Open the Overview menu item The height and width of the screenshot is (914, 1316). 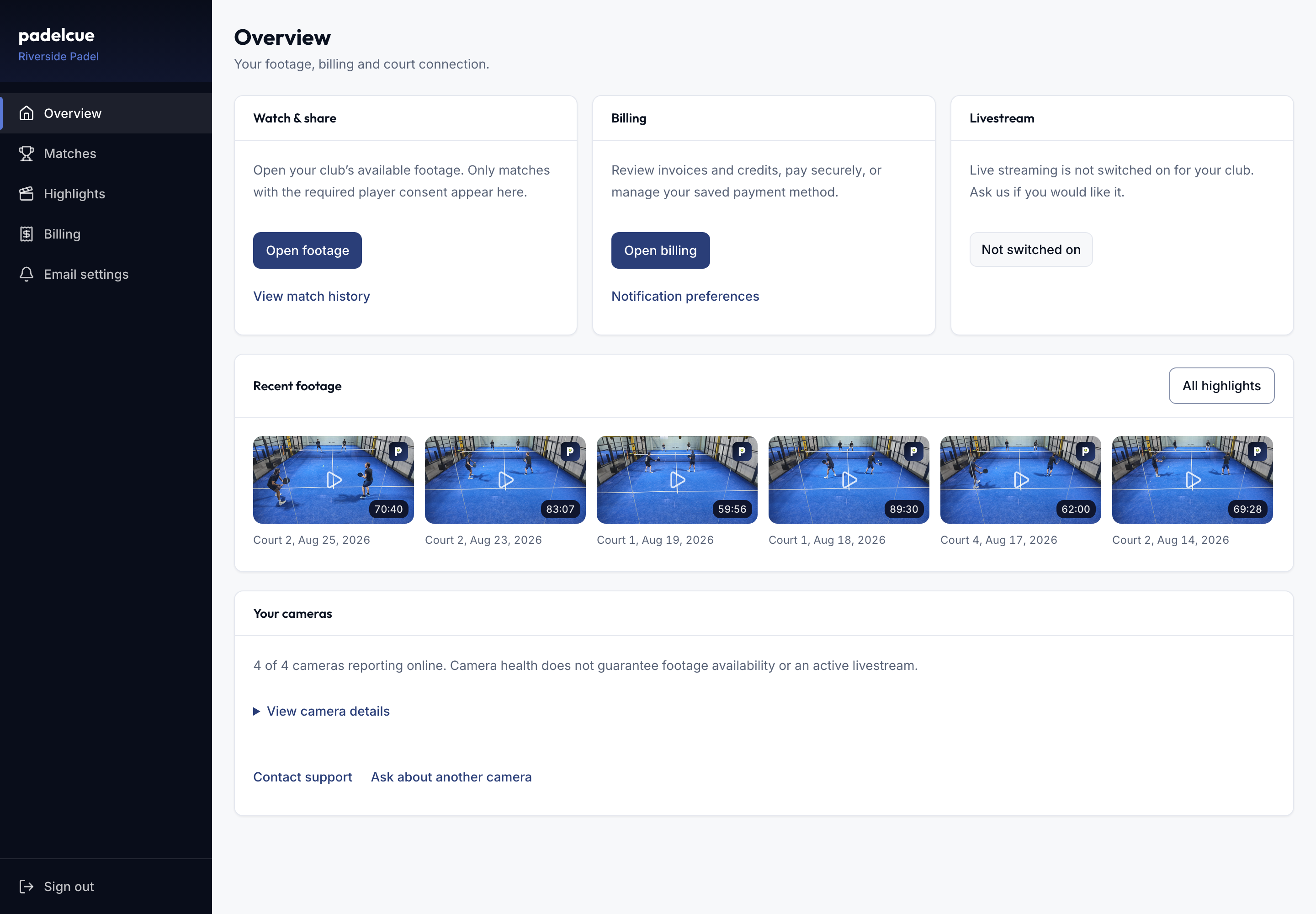106,113
